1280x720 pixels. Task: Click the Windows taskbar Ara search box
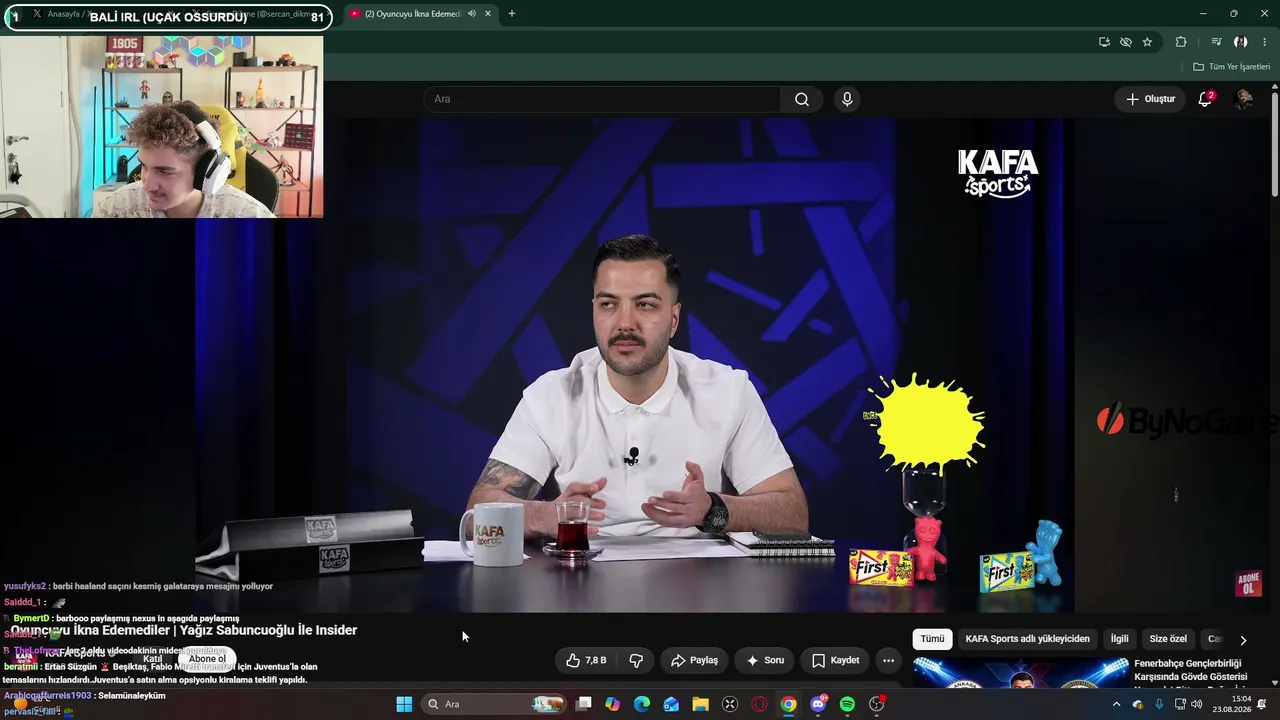tap(494, 704)
